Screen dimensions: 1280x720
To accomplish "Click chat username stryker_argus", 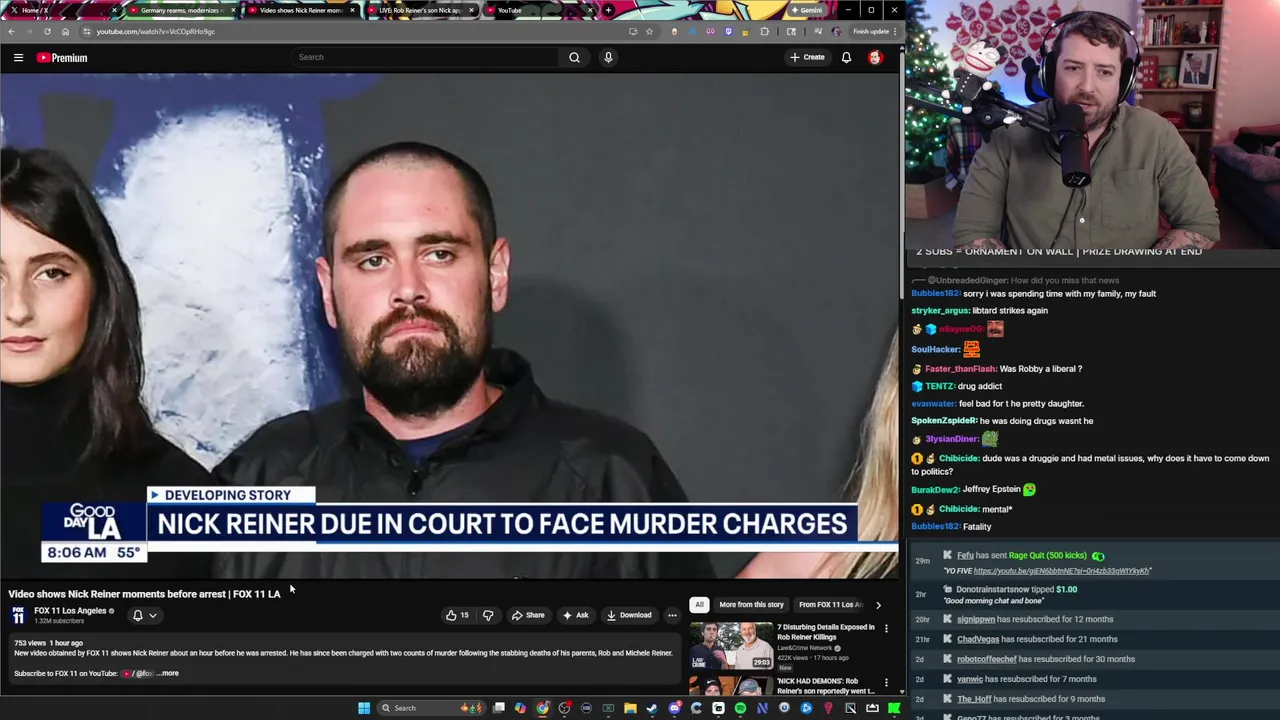I will click(940, 311).
